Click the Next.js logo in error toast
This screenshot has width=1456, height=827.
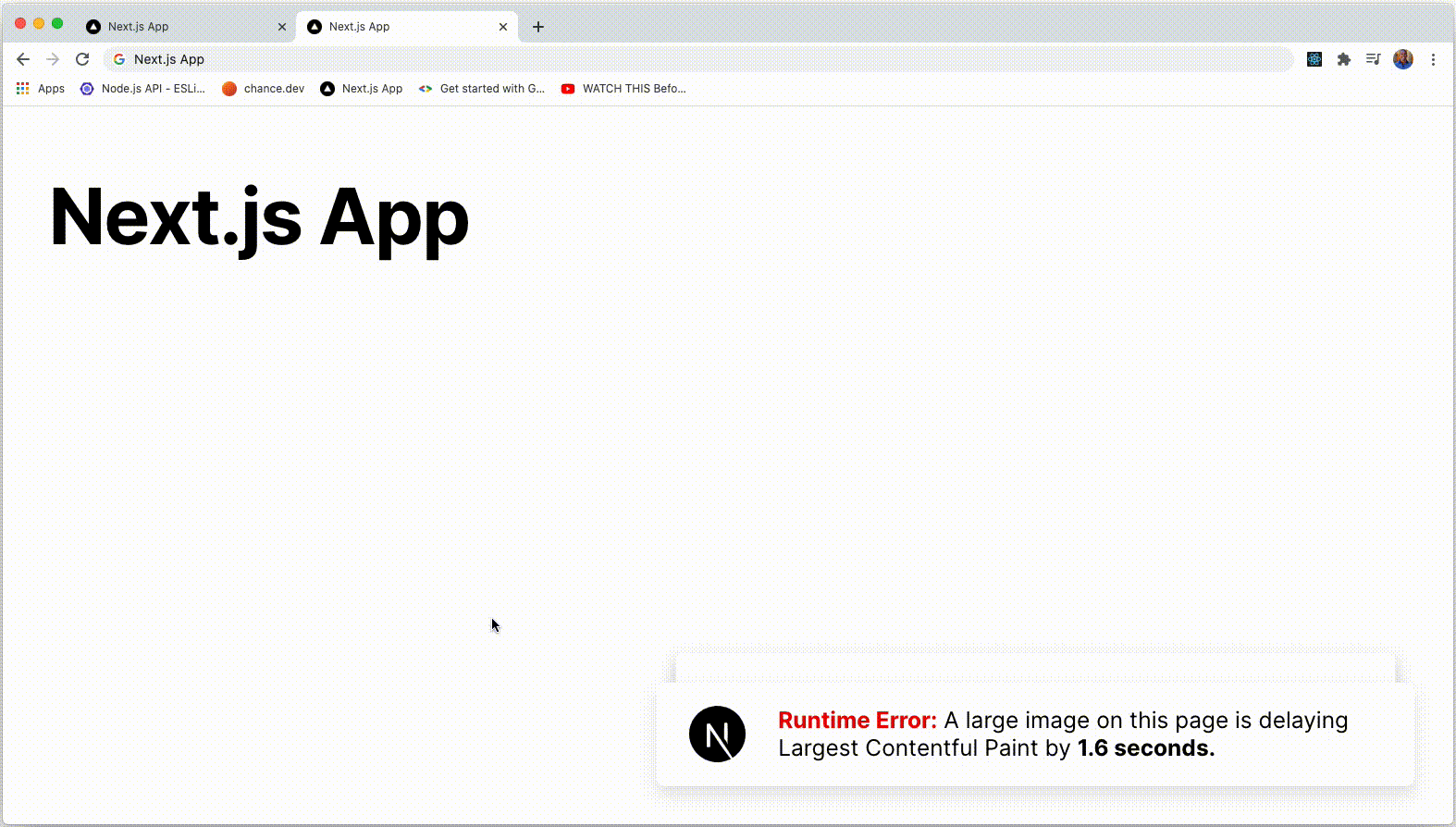point(717,734)
